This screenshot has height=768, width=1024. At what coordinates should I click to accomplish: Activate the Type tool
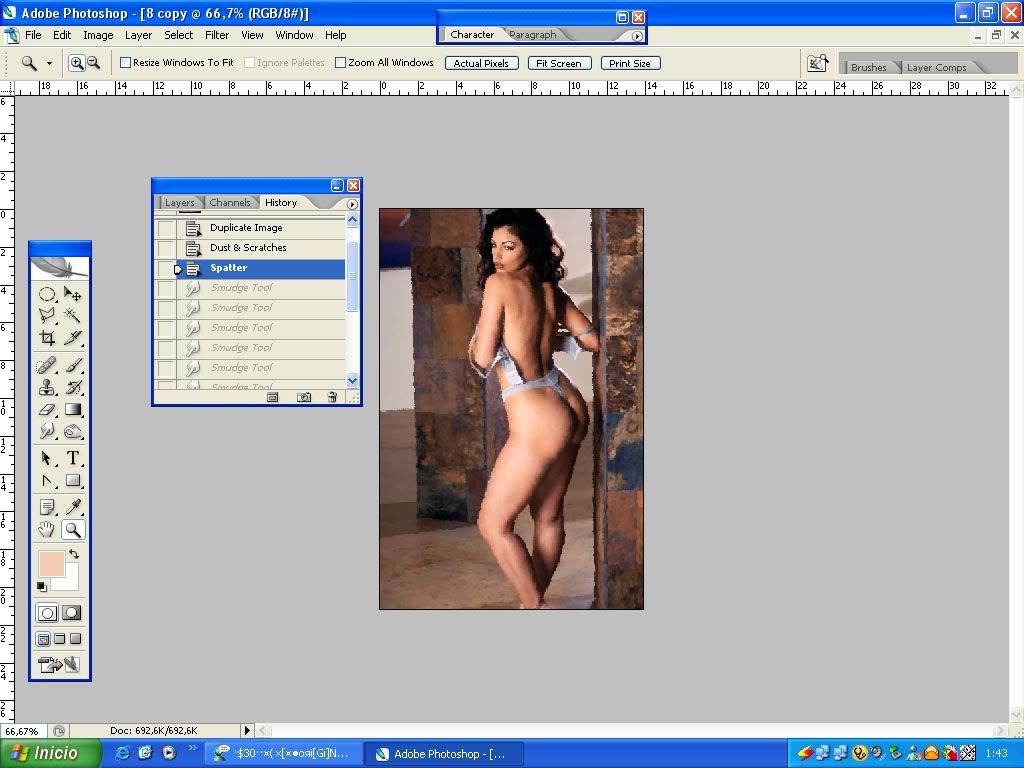point(72,458)
